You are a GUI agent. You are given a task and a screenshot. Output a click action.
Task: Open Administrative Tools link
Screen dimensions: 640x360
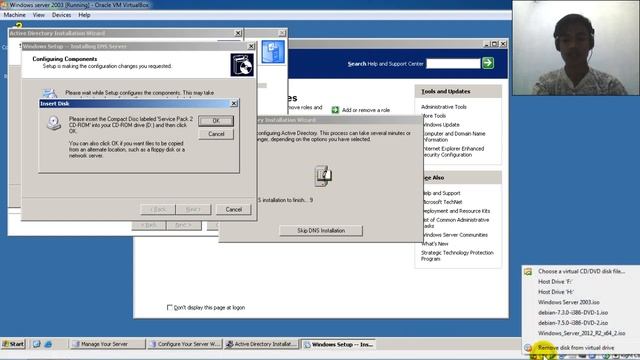point(444,107)
